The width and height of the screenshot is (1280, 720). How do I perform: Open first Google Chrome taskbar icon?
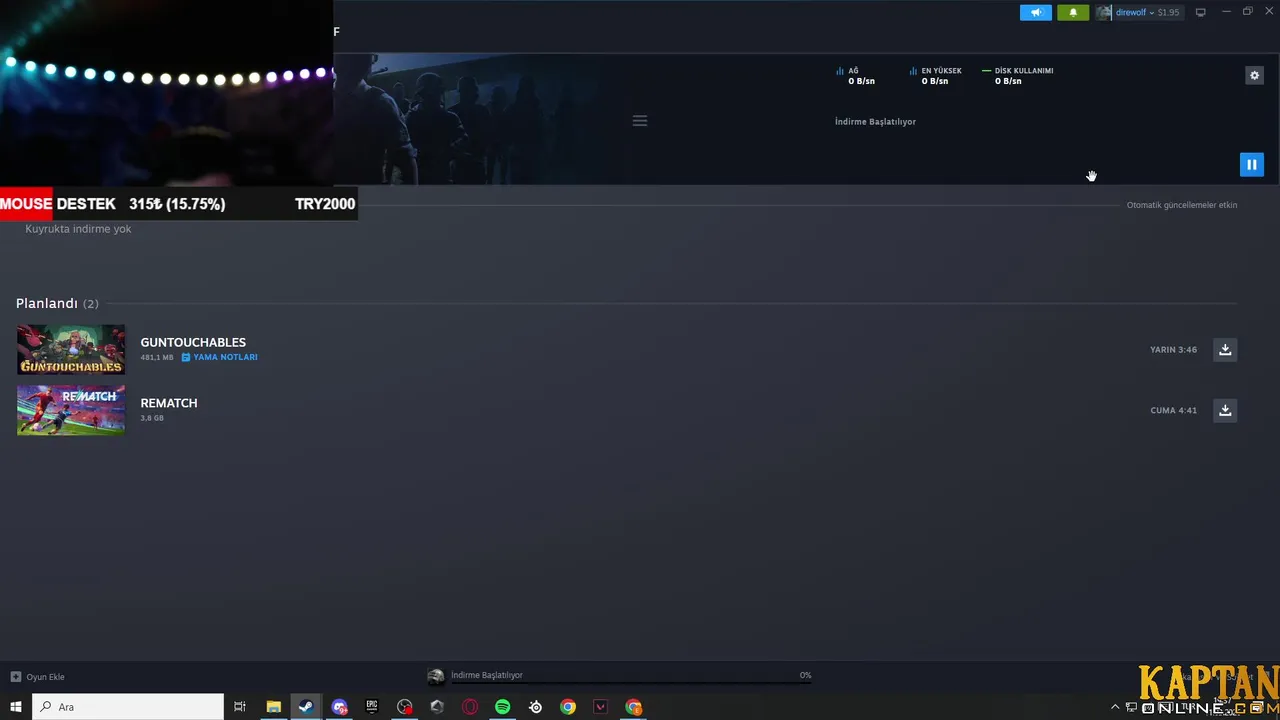pyautogui.click(x=568, y=707)
